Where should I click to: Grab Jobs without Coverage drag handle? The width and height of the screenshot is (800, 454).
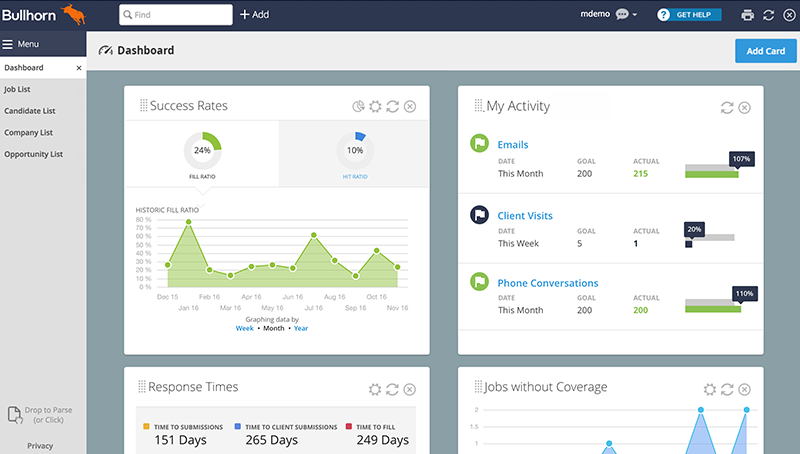pyautogui.click(x=478, y=387)
